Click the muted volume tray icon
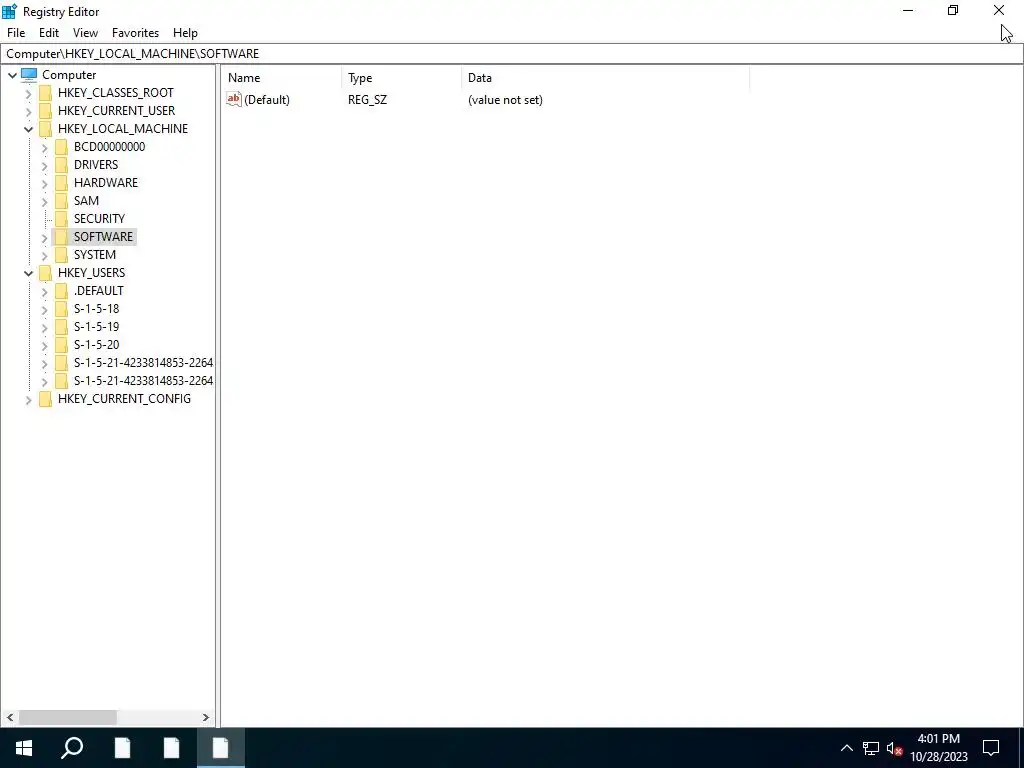This screenshot has height=768, width=1024. click(x=894, y=748)
